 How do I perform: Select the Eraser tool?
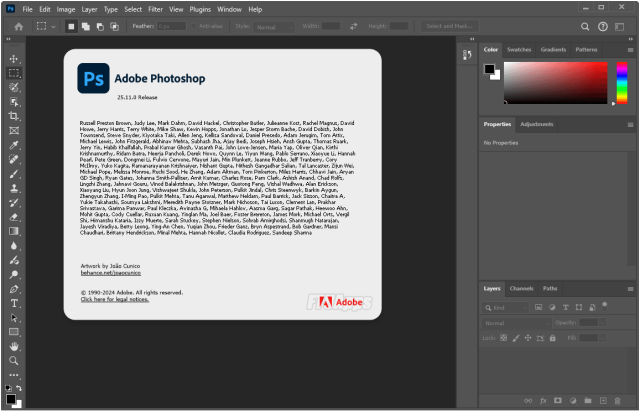[14, 217]
